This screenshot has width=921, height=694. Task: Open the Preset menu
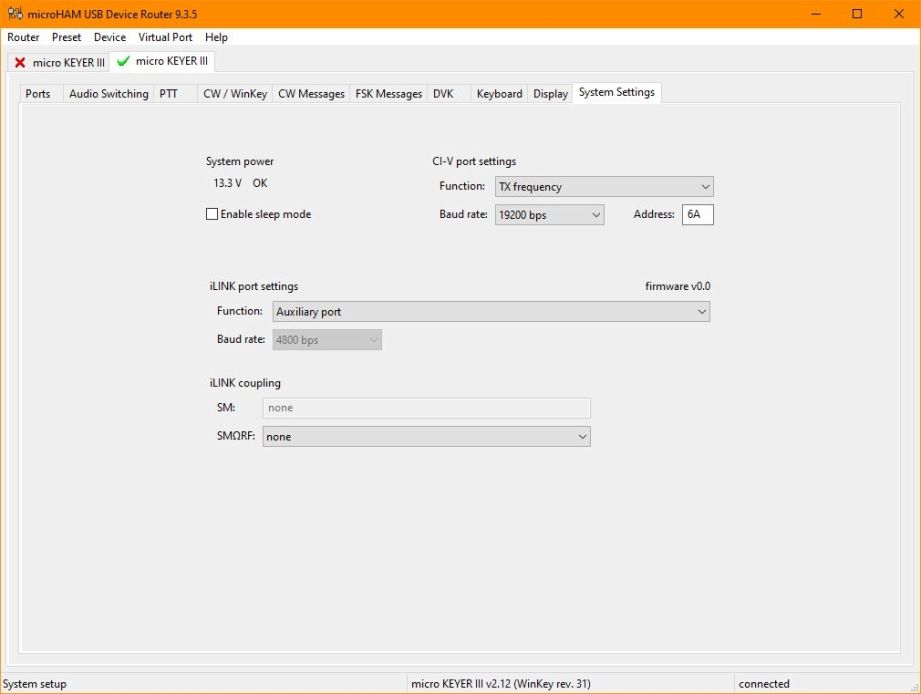coord(67,37)
